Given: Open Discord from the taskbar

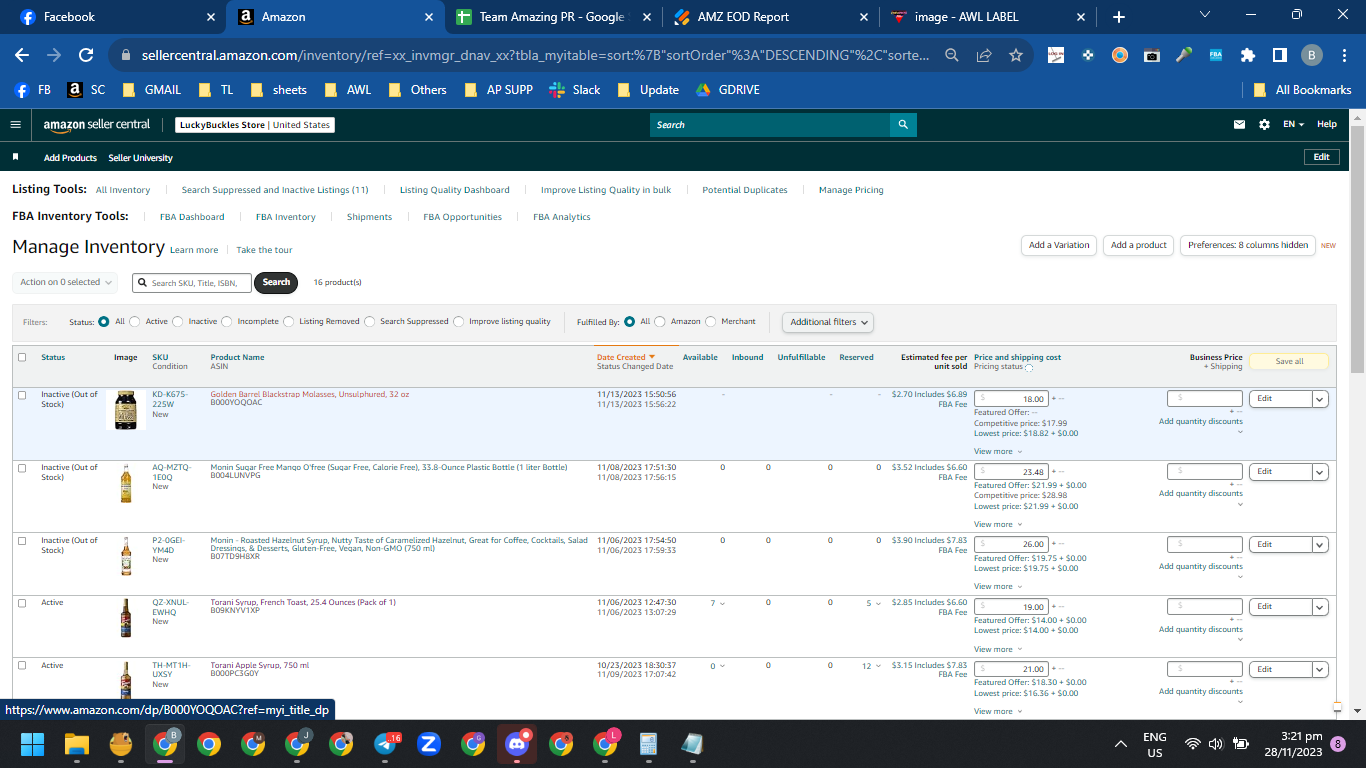Looking at the screenshot, I should tap(517, 744).
